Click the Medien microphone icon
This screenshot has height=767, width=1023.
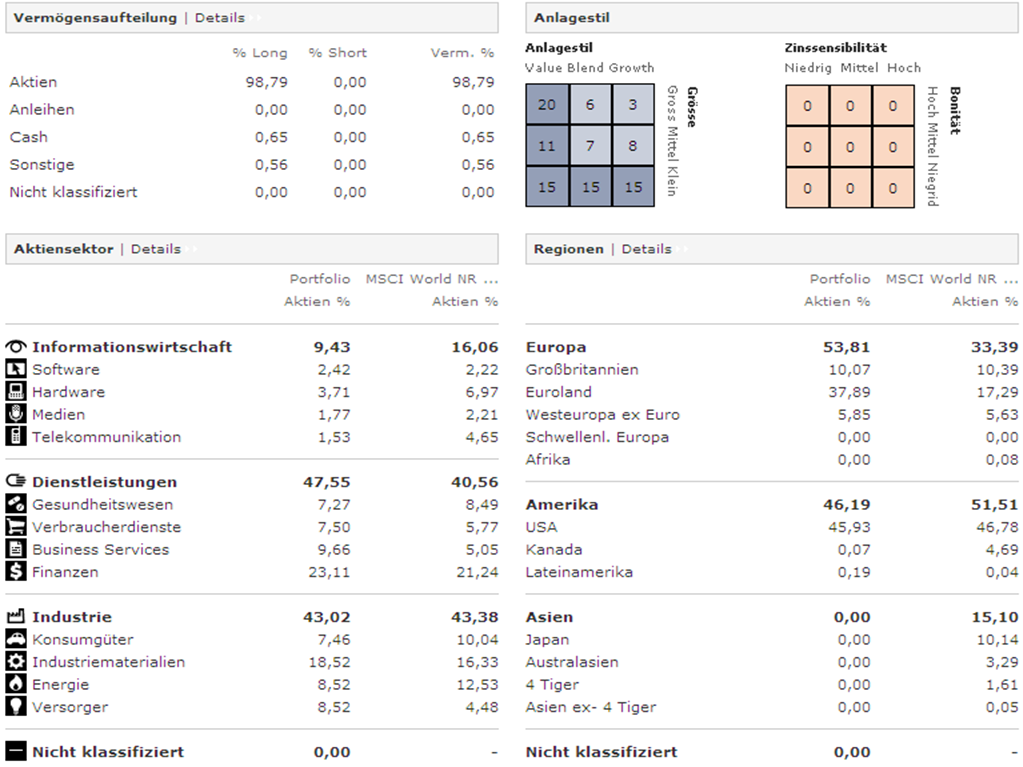[16, 414]
